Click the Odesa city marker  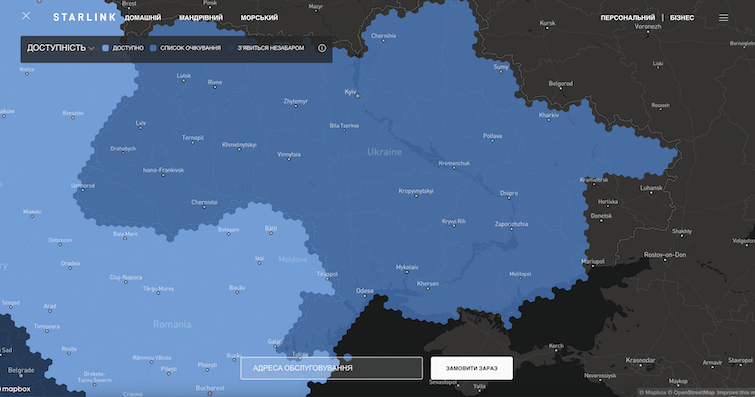pos(364,296)
